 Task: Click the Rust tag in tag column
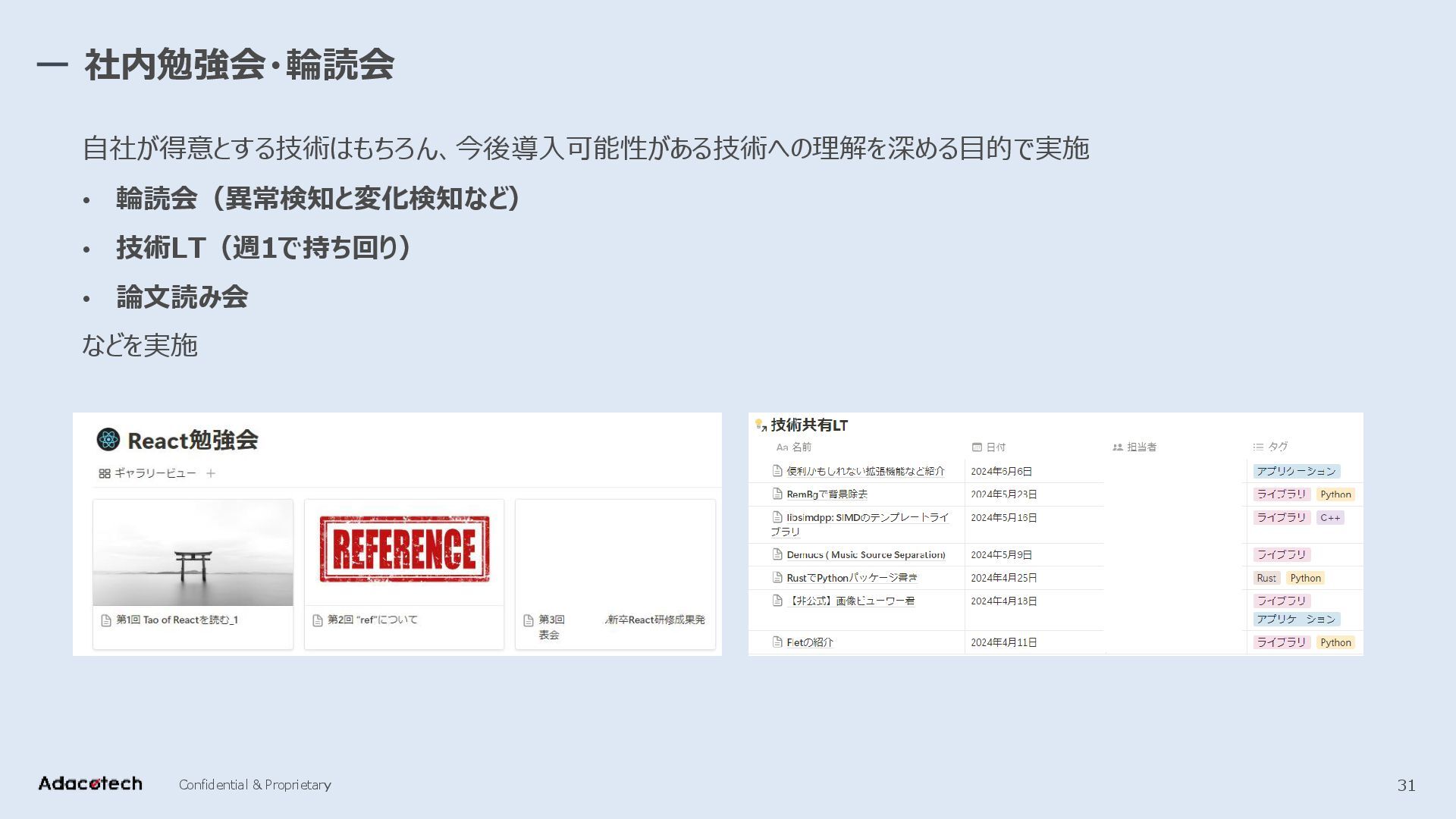(1266, 578)
